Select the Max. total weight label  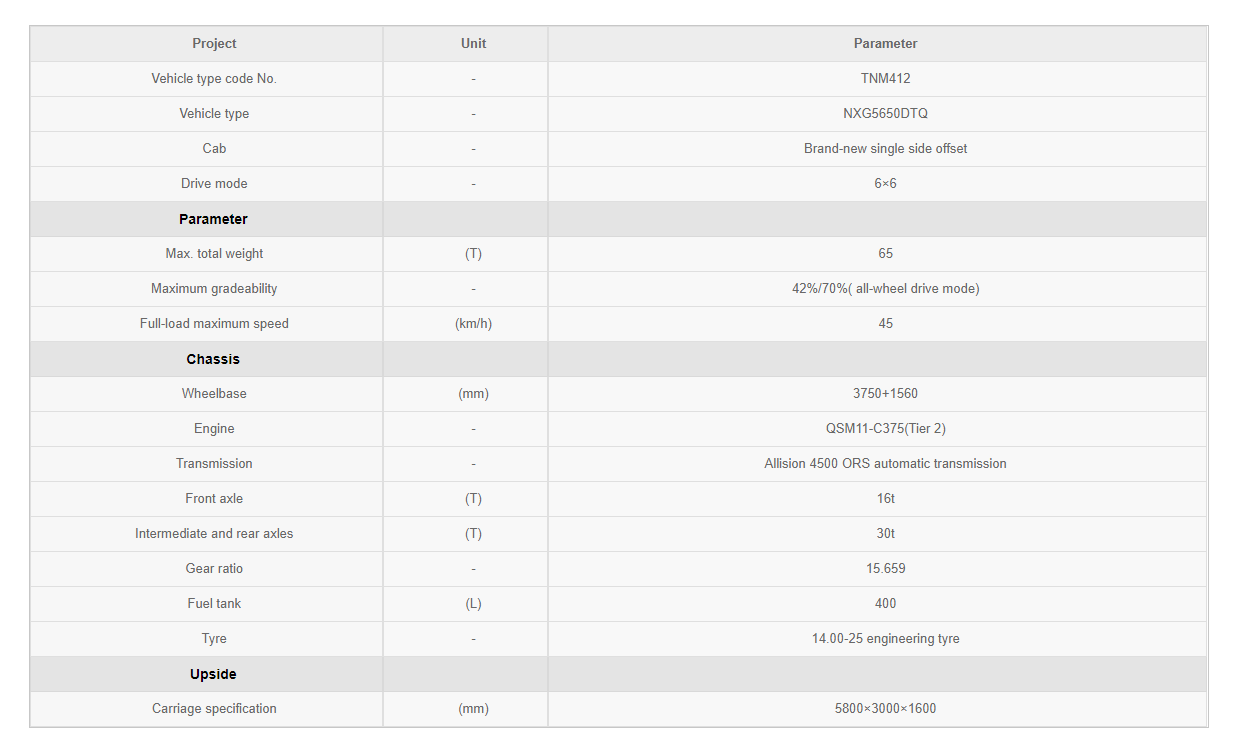(x=214, y=253)
